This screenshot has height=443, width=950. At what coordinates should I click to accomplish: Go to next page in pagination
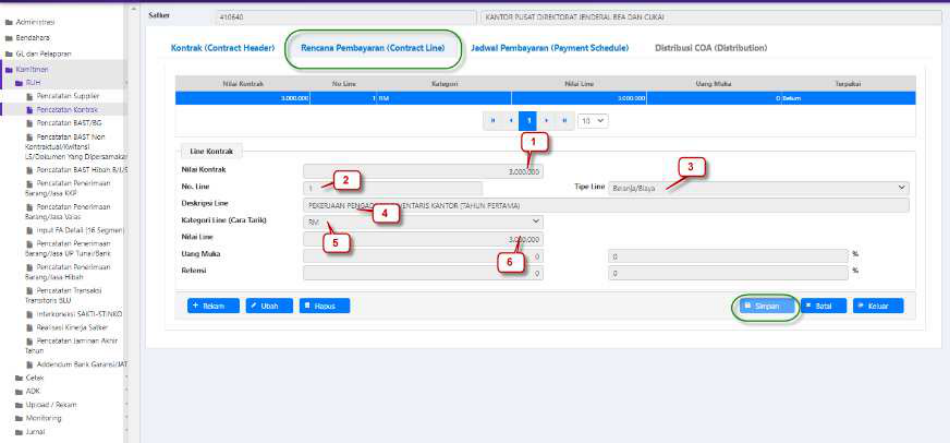(547, 120)
